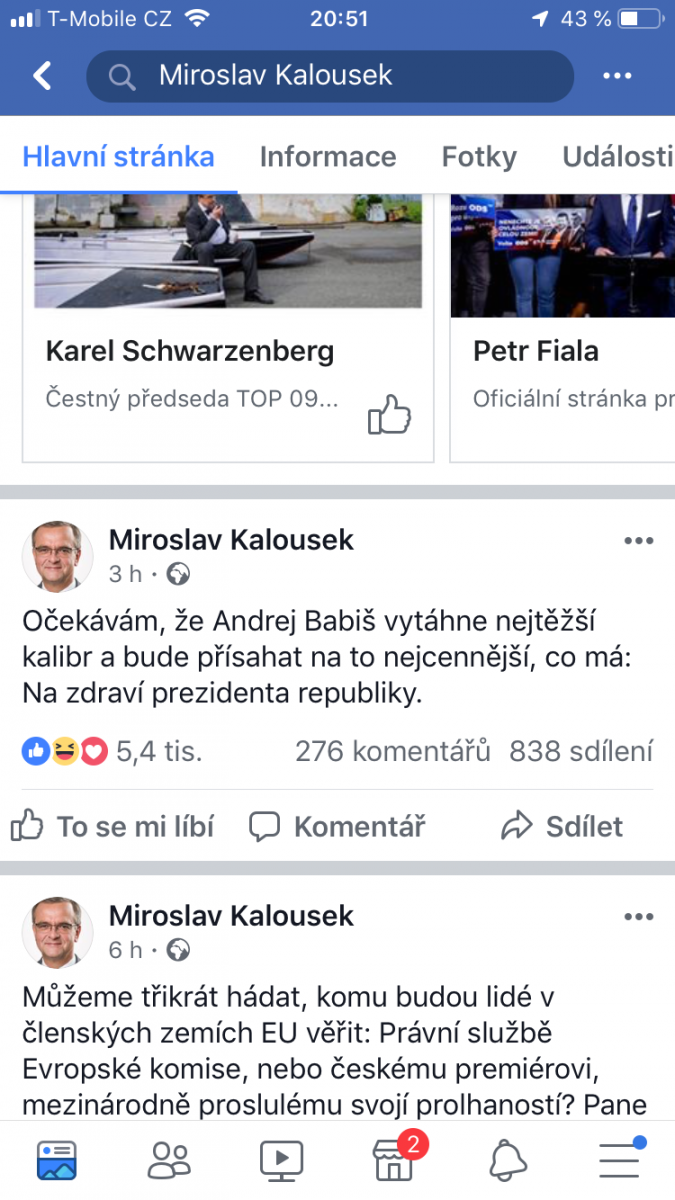Tap the back arrow in header
The image size is (675, 1200).
click(x=42, y=76)
